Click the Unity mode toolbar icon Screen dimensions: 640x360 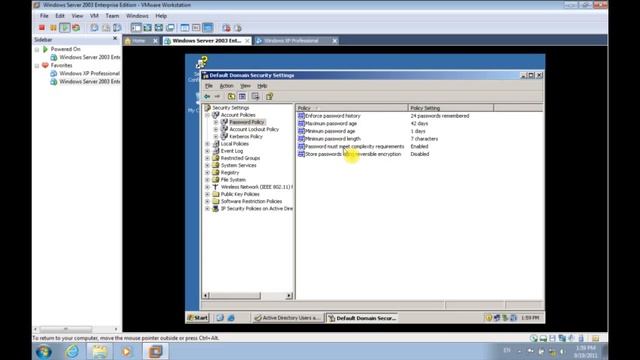click(x=170, y=28)
